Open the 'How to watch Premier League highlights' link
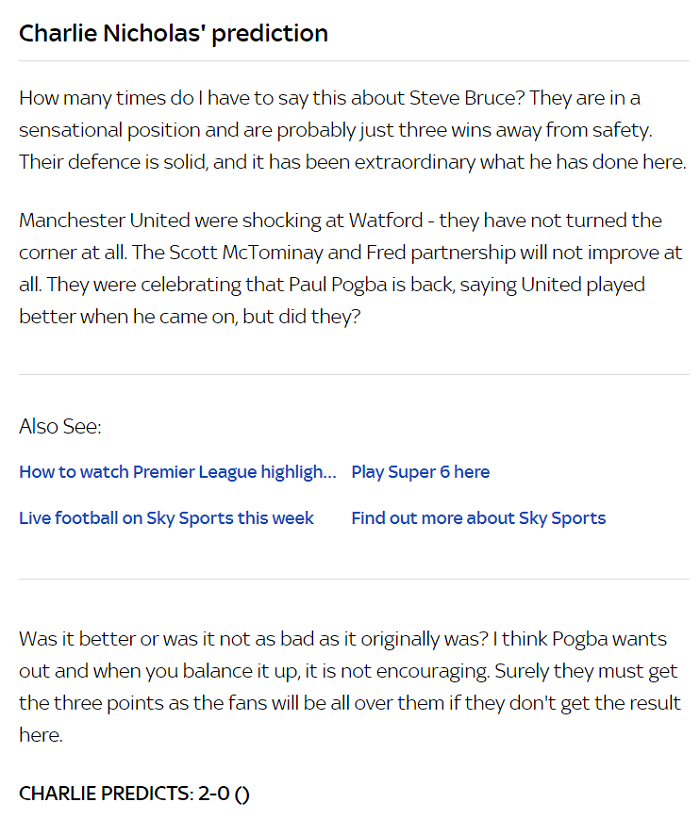The height and width of the screenshot is (819, 700). click(x=177, y=472)
